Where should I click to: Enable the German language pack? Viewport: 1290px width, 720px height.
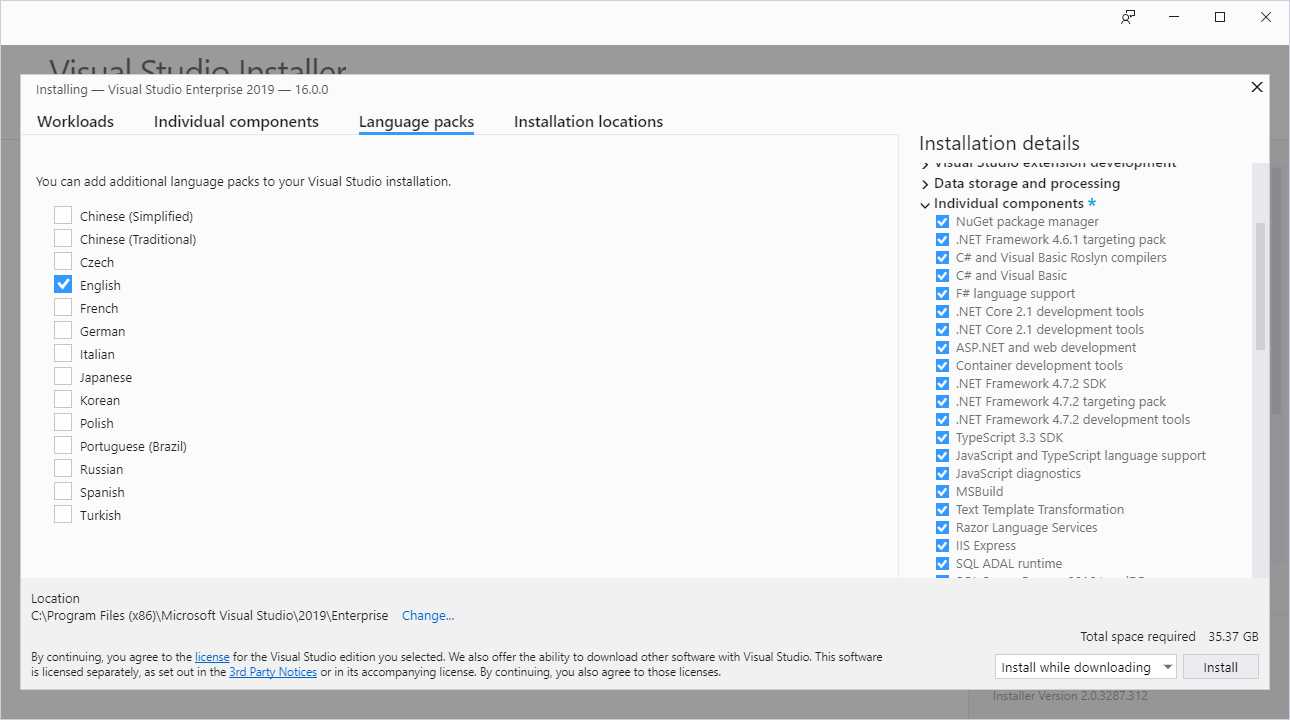[63, 330]
